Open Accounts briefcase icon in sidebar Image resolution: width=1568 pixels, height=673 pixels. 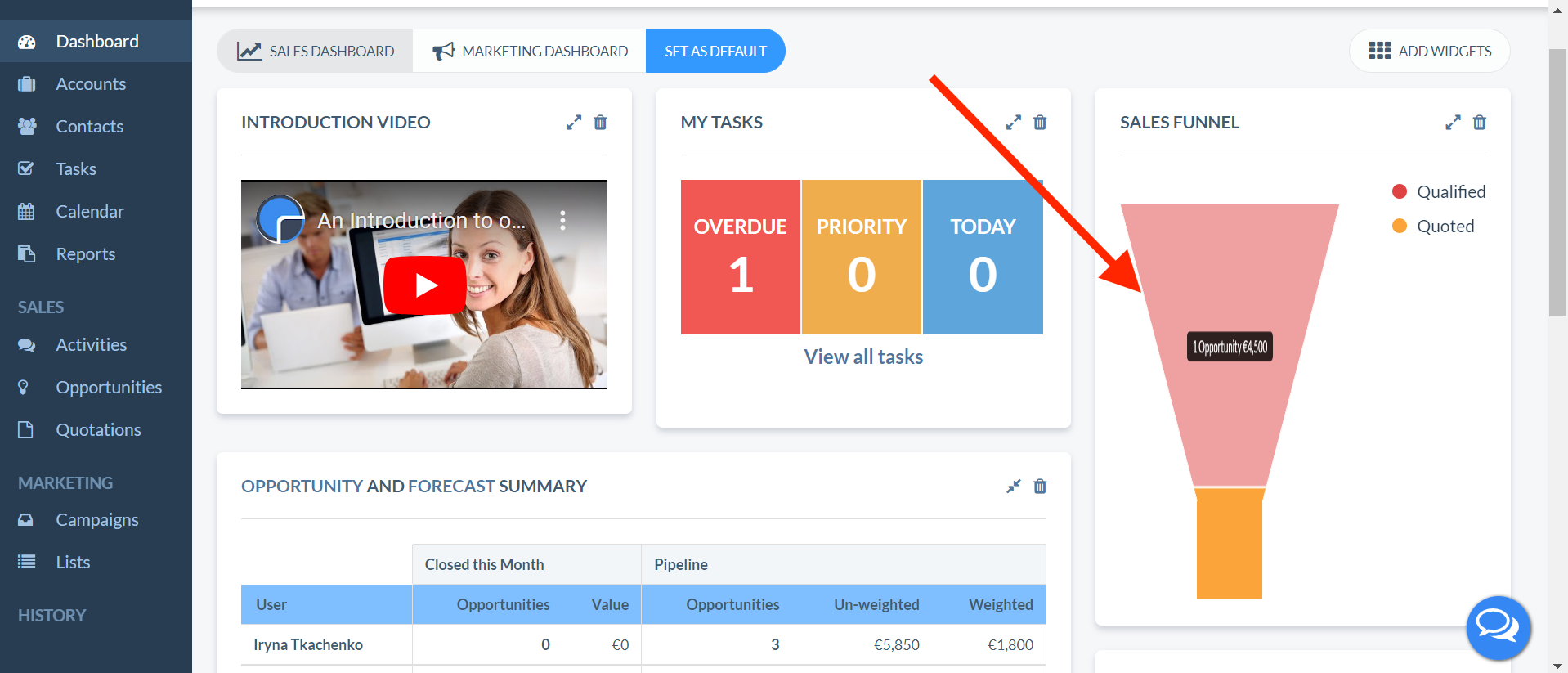pyautogui.click(x=27, y=83)
